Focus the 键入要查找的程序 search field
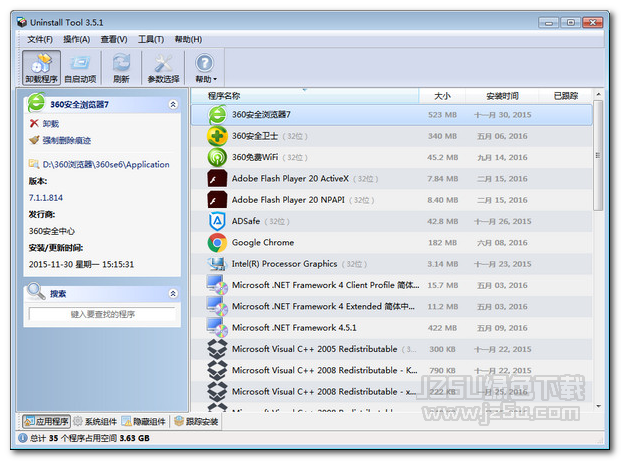 (x=102, y=314)
